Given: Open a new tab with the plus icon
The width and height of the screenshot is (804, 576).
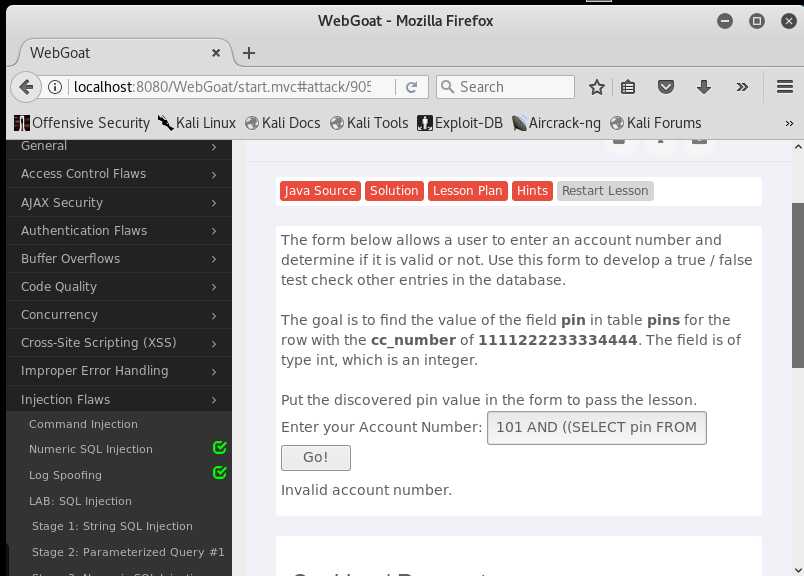Looking at the screenshot, I should (x=249, y=53).
